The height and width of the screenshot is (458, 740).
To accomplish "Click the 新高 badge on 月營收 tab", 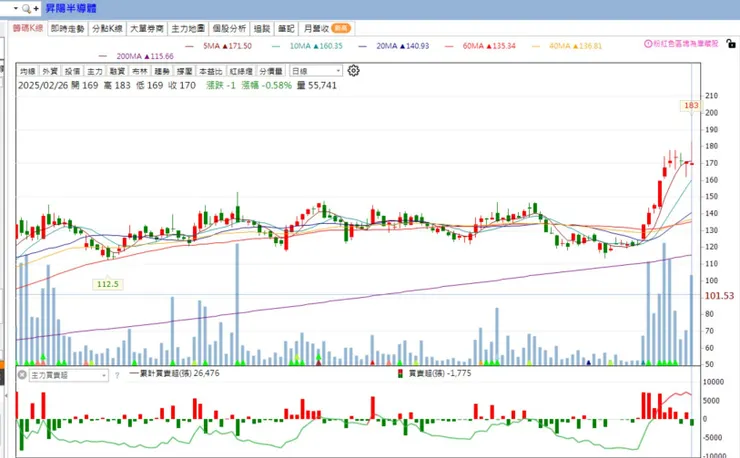I will (341, 28).
